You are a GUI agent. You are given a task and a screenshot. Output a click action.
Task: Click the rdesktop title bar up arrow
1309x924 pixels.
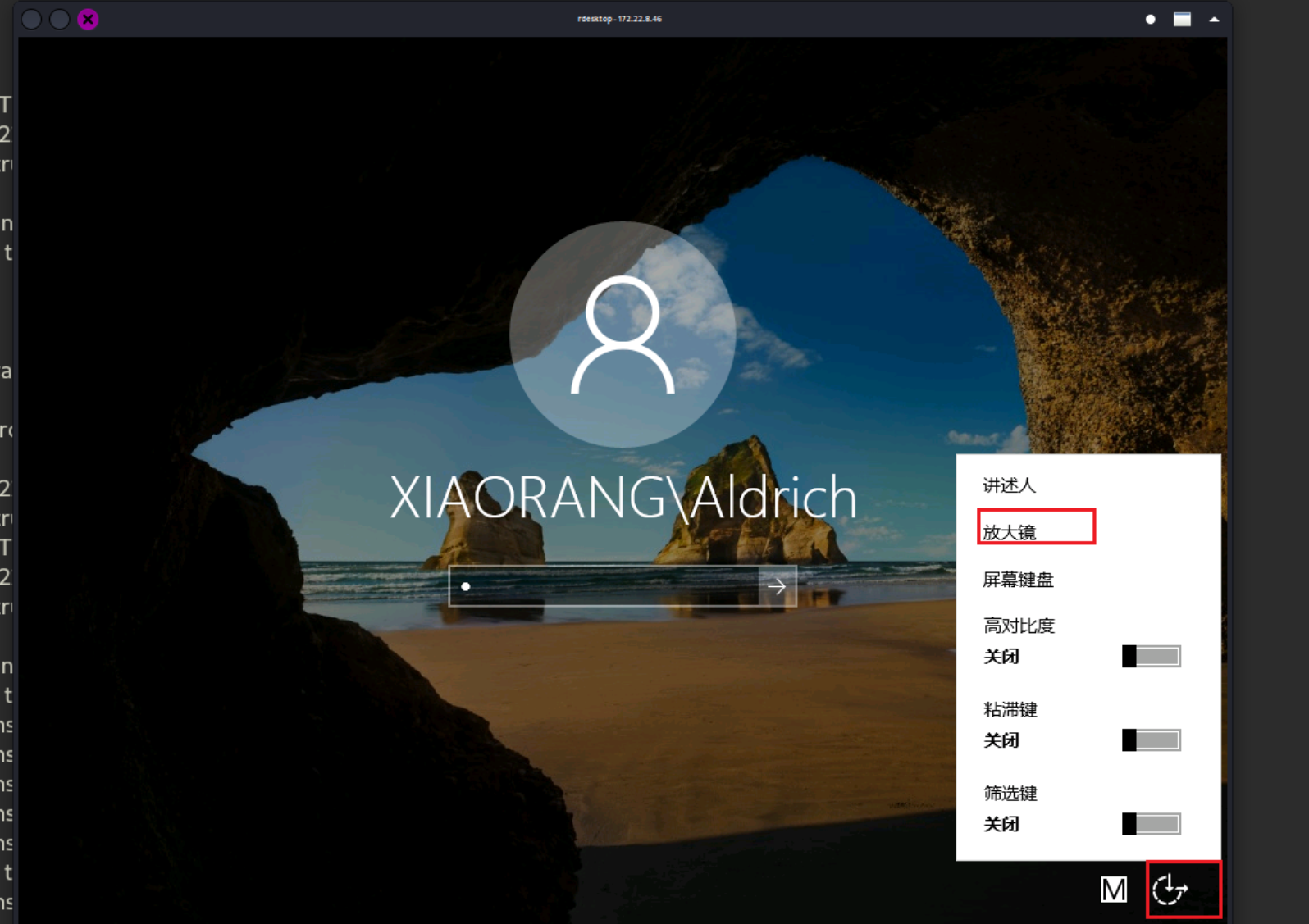pos(1215,19)
